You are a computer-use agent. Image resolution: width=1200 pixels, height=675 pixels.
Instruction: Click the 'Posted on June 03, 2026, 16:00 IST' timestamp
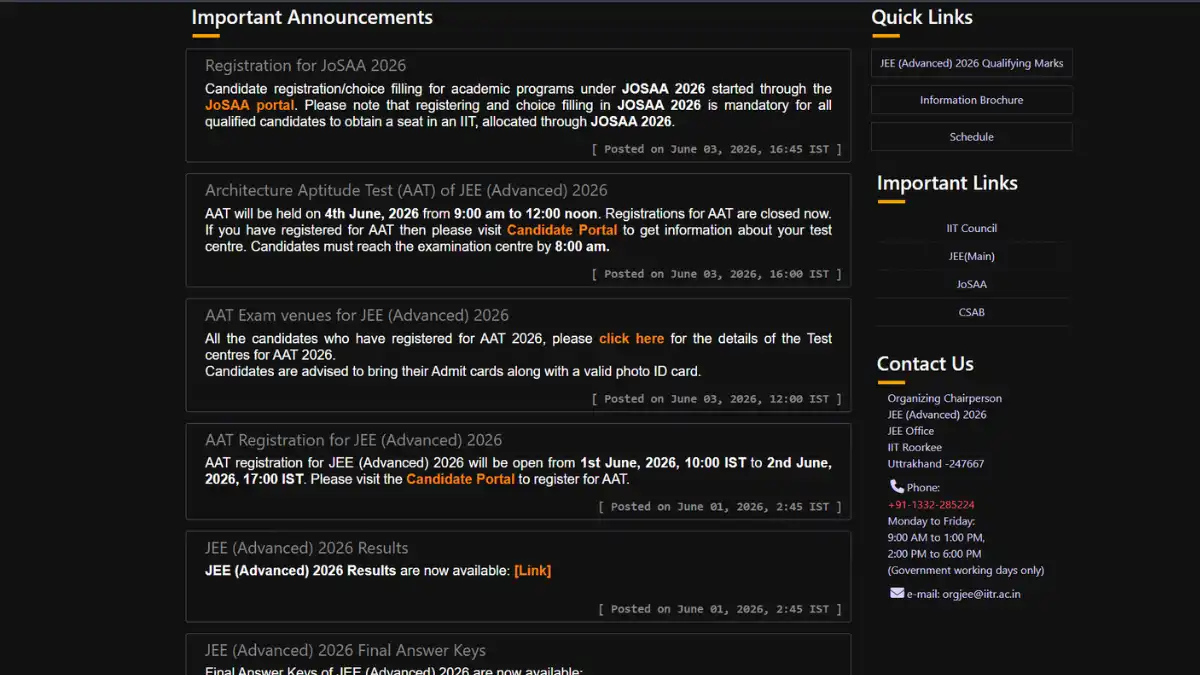pos(716,274)
